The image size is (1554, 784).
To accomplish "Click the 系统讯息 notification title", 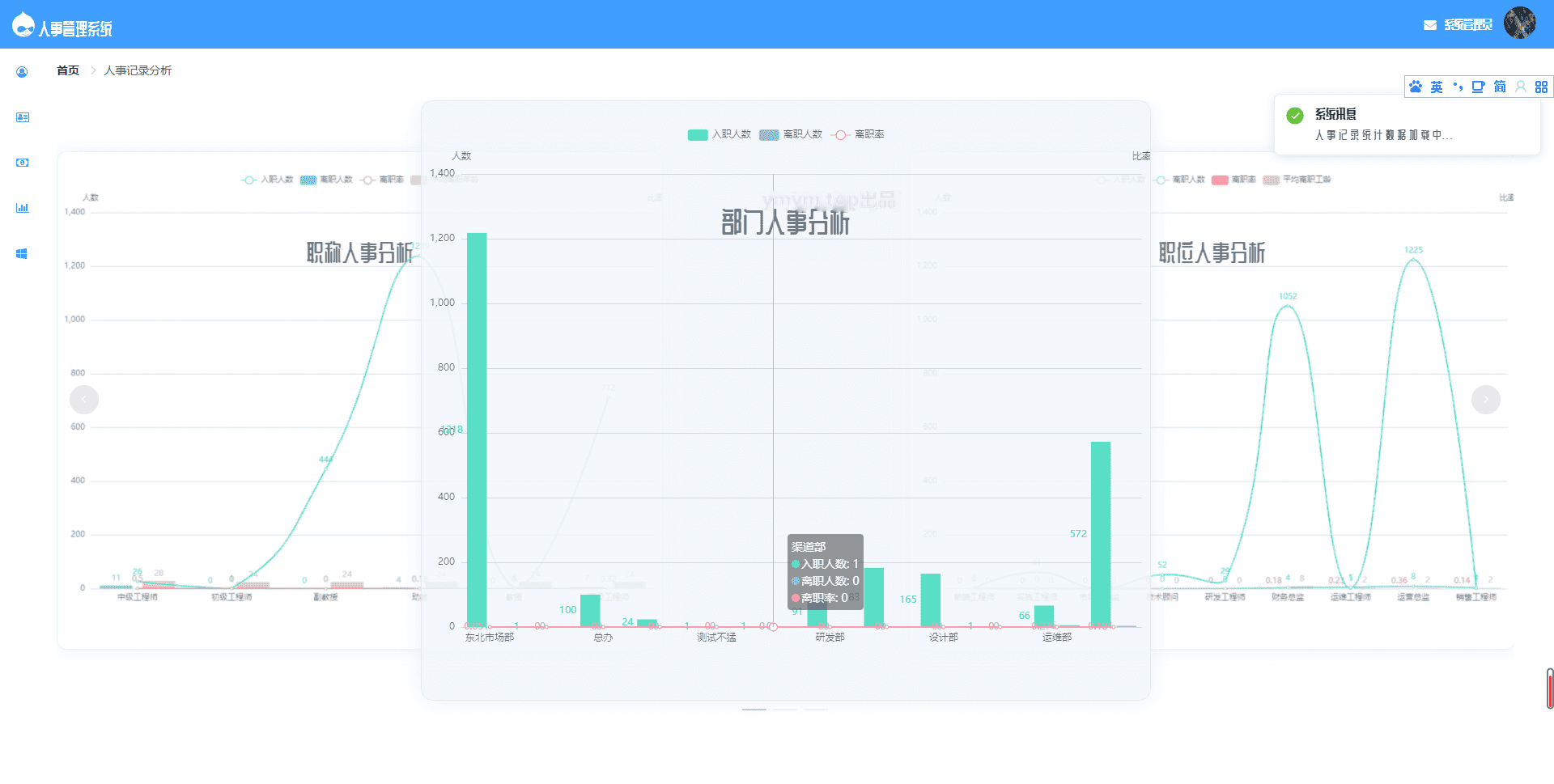I will [x=1335, y=114].
